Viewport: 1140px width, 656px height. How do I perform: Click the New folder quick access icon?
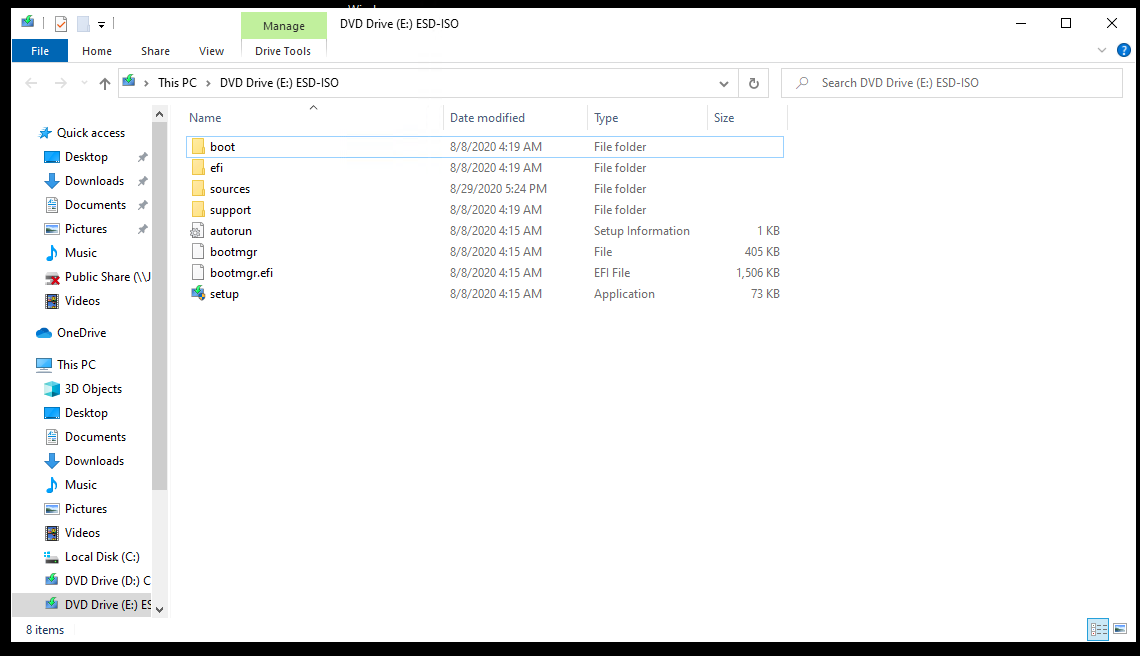pyautogui.click(x=83, y=23)
